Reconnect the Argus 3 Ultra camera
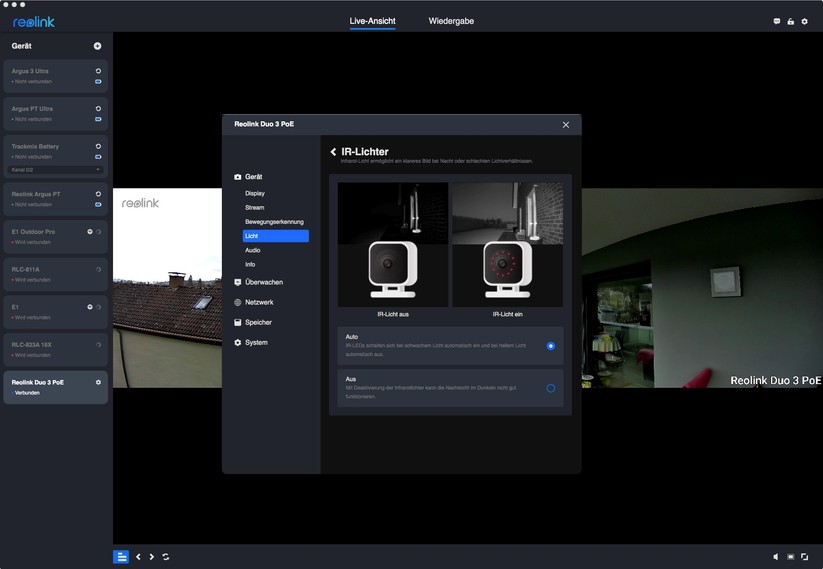The height and width of the screenshot is (569, 823). [x=98, y=71]
